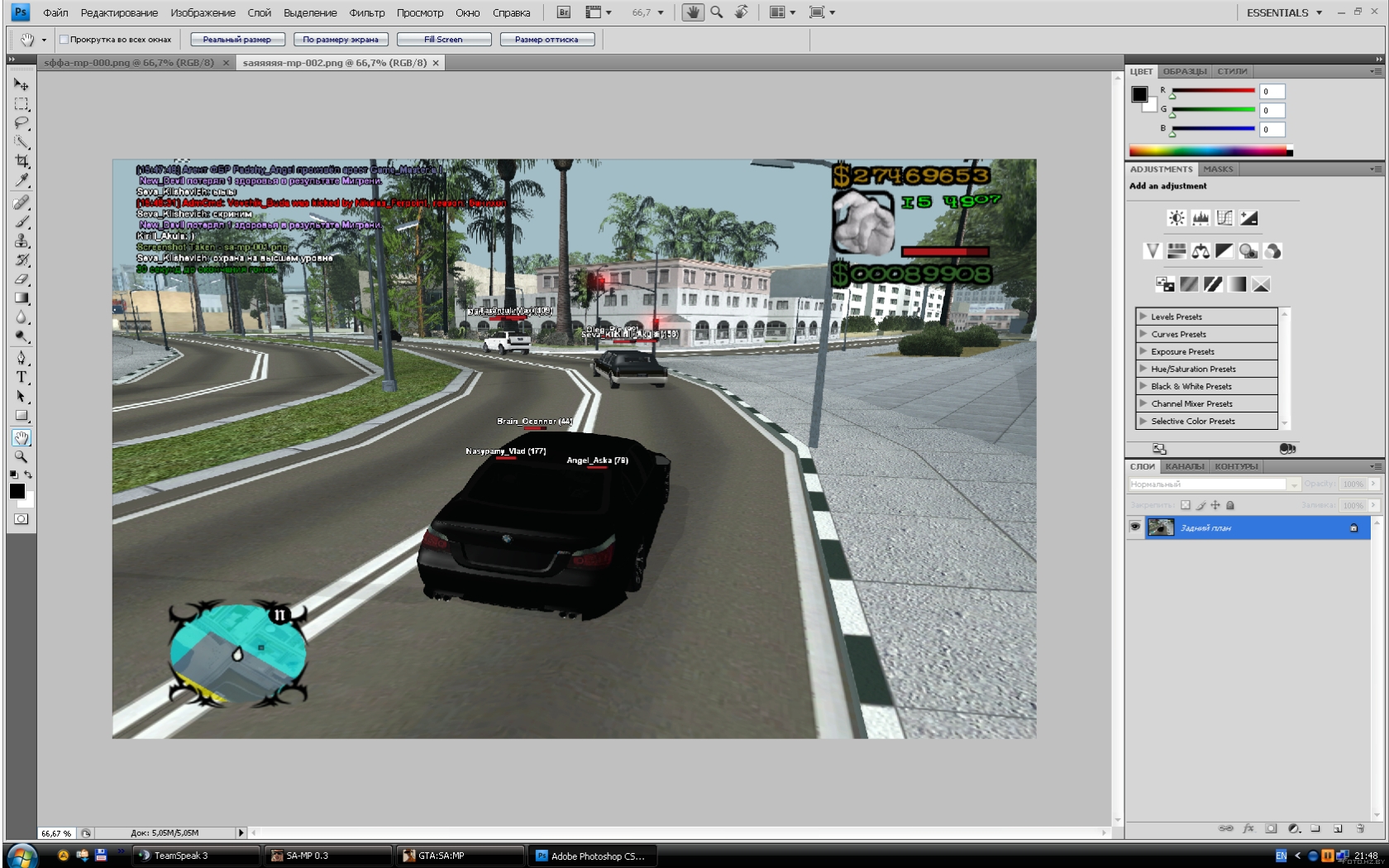Select the Brush tool
Screen dimensions: 1389x868
coord(21,222)
